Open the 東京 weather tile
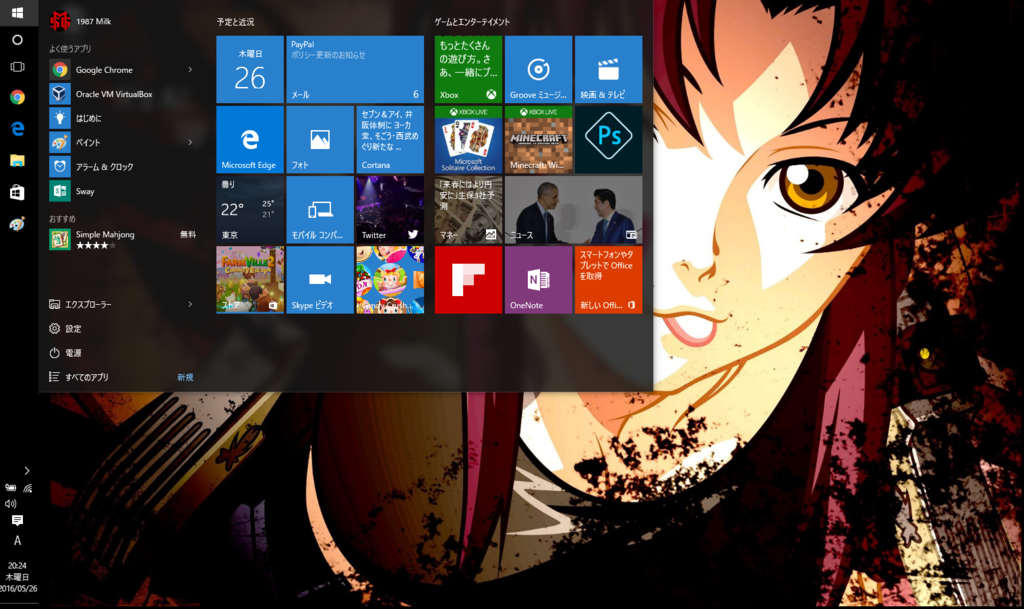1024x609 pixels. click(250, 210)
